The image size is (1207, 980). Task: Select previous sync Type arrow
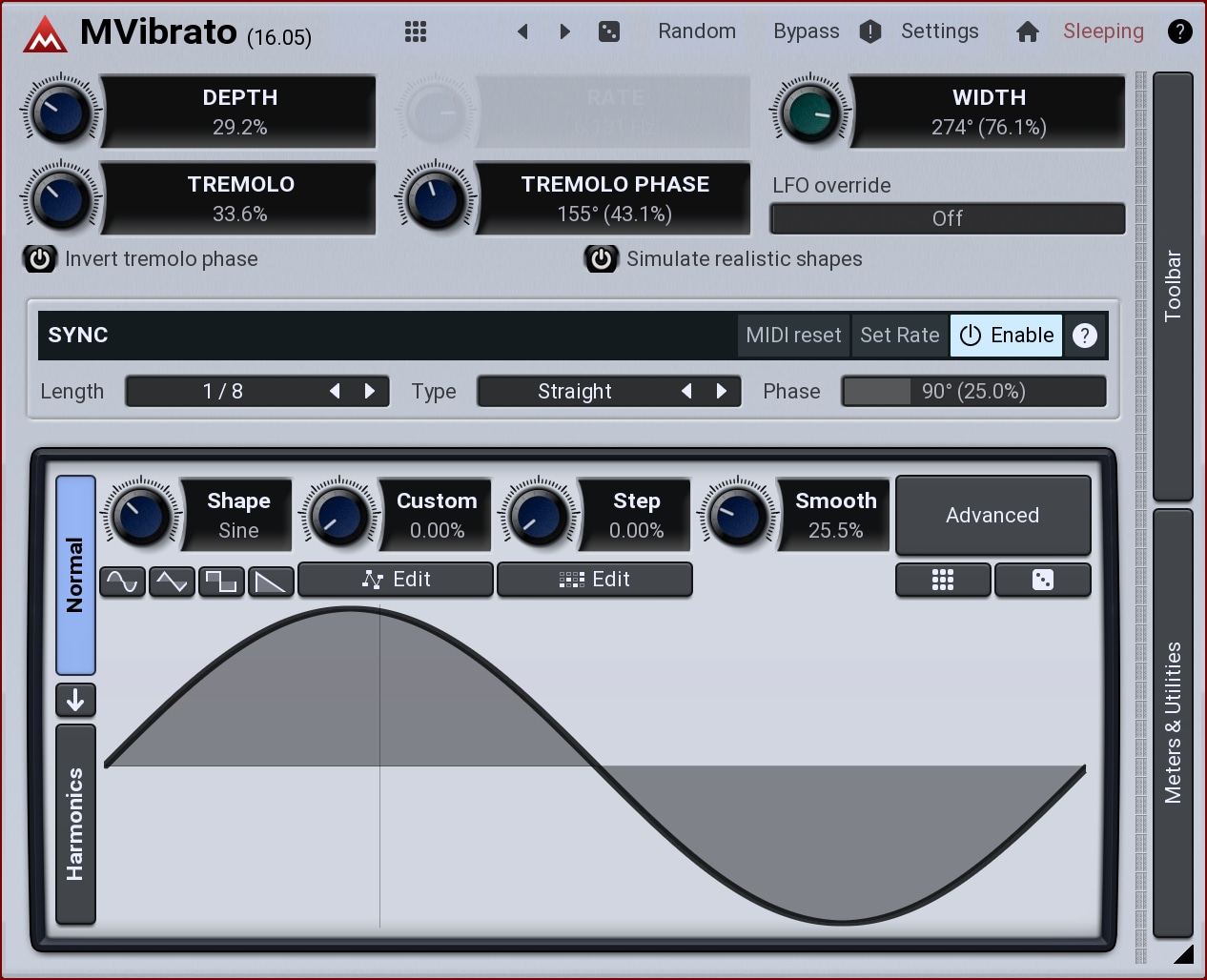(x=686, y=391)
